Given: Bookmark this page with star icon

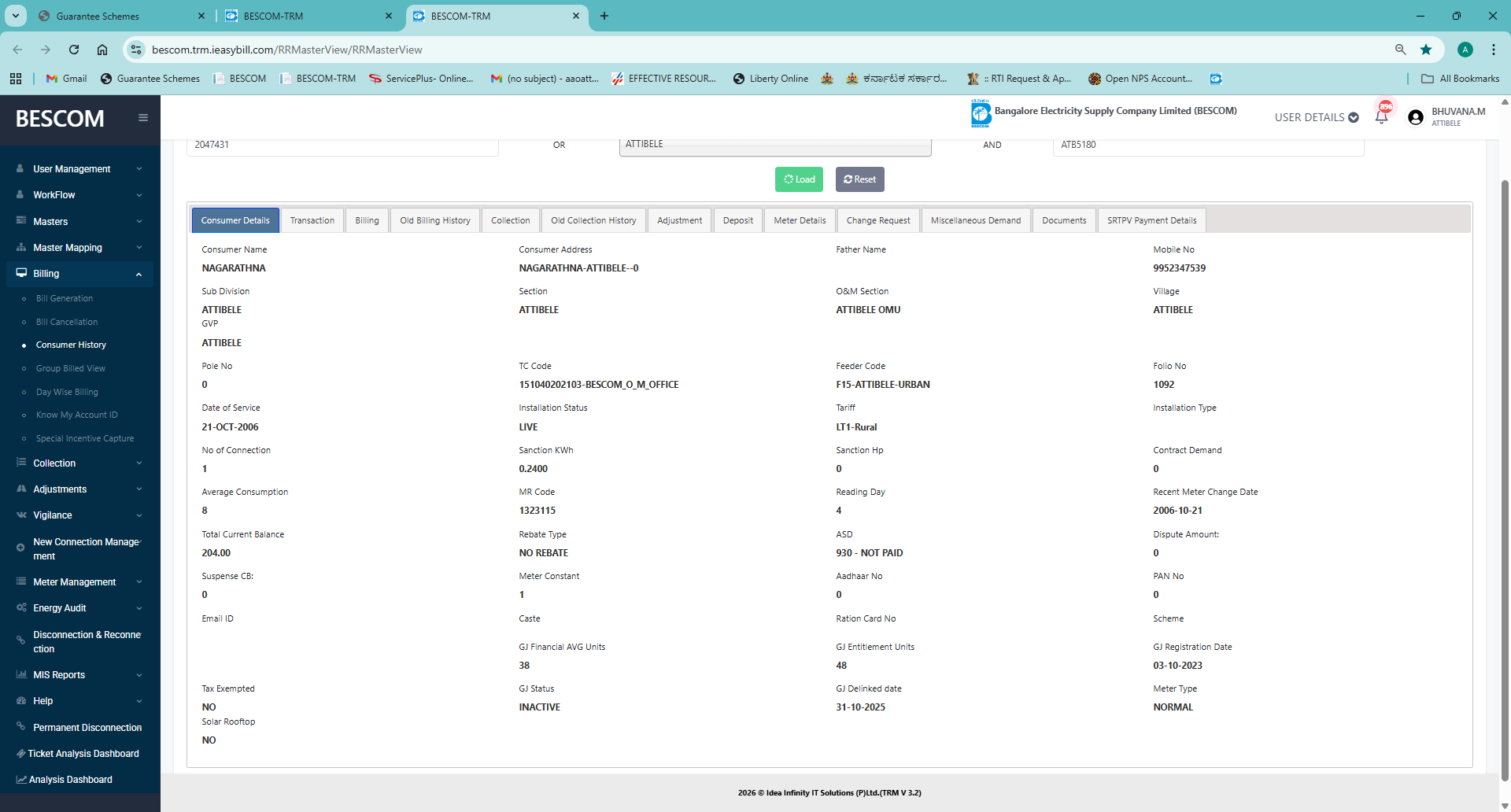Looking at the screenshot, I should pyautogui.click(x=1426, y=50).
